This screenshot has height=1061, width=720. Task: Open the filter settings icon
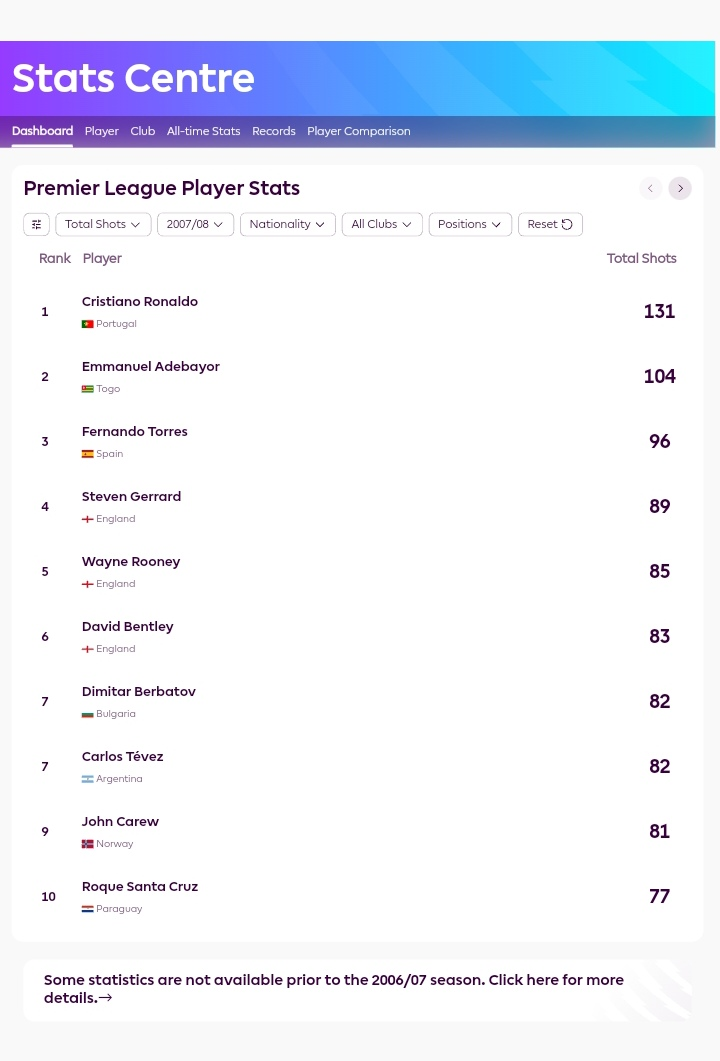37,224
